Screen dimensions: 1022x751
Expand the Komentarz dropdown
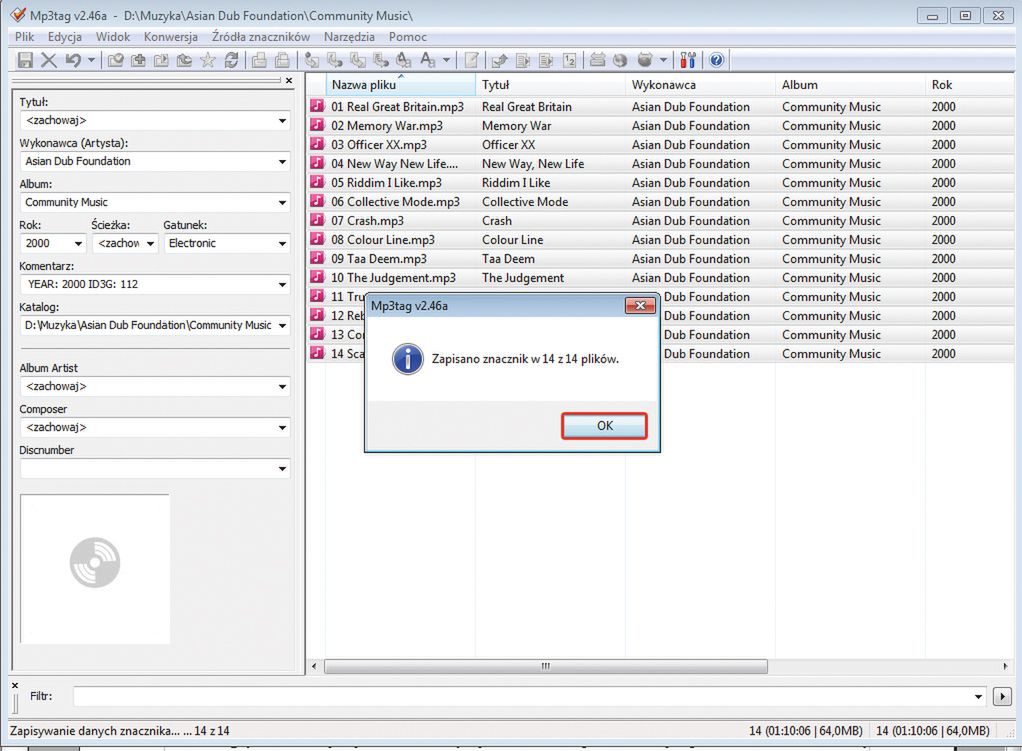[x=282, y=285]
